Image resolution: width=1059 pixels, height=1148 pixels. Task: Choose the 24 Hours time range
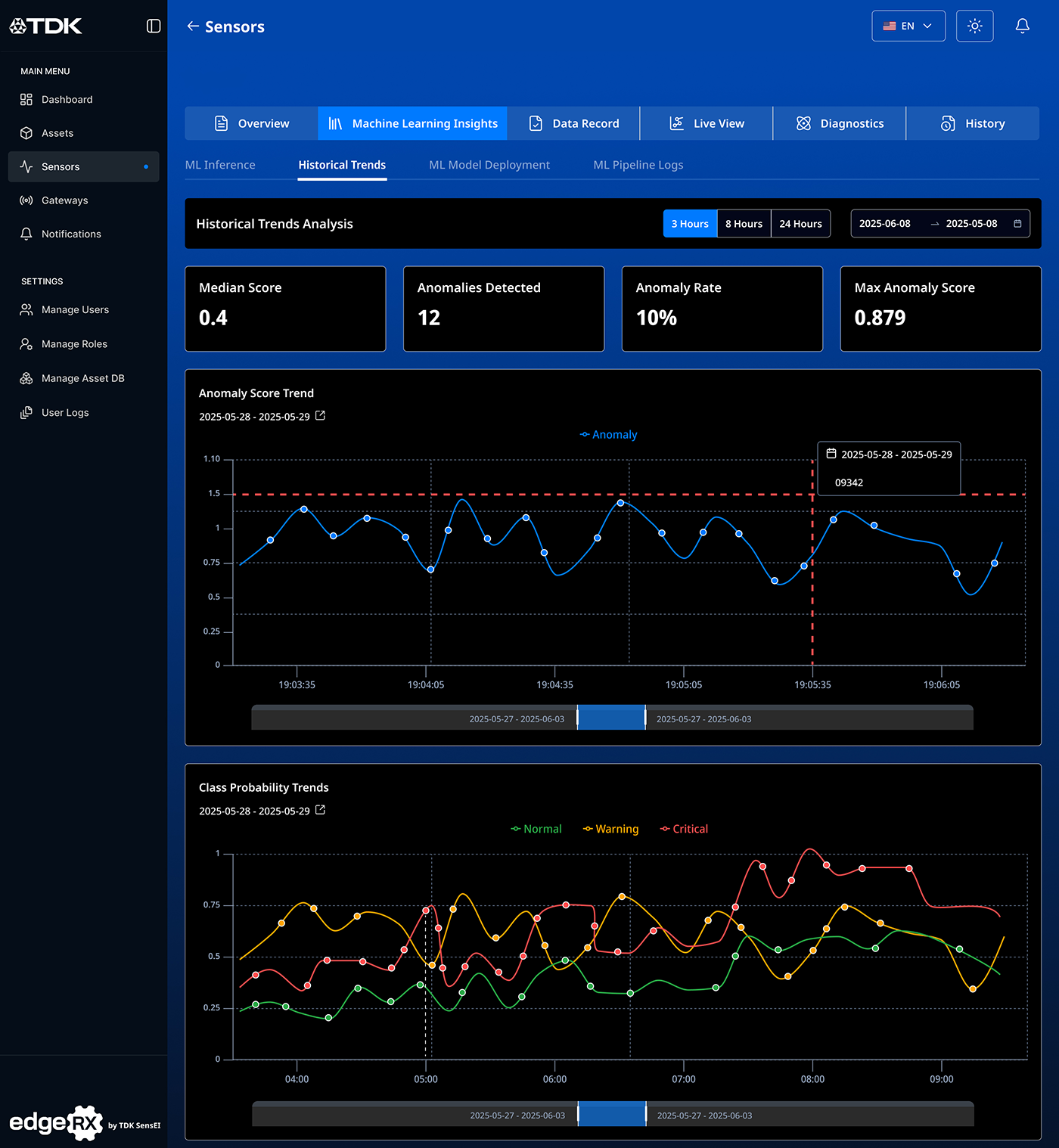(800, 224)
